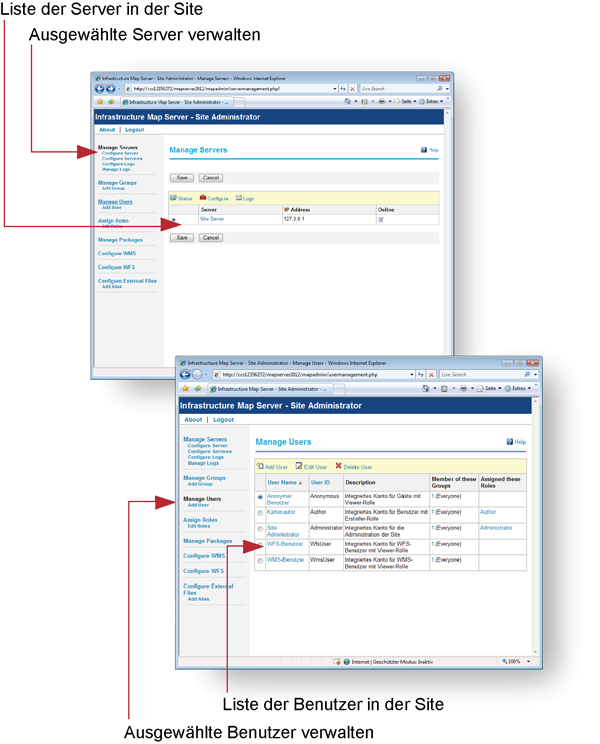
Task: Expand address bar dropdown in Manage Servers window
Action: [335, 89]
